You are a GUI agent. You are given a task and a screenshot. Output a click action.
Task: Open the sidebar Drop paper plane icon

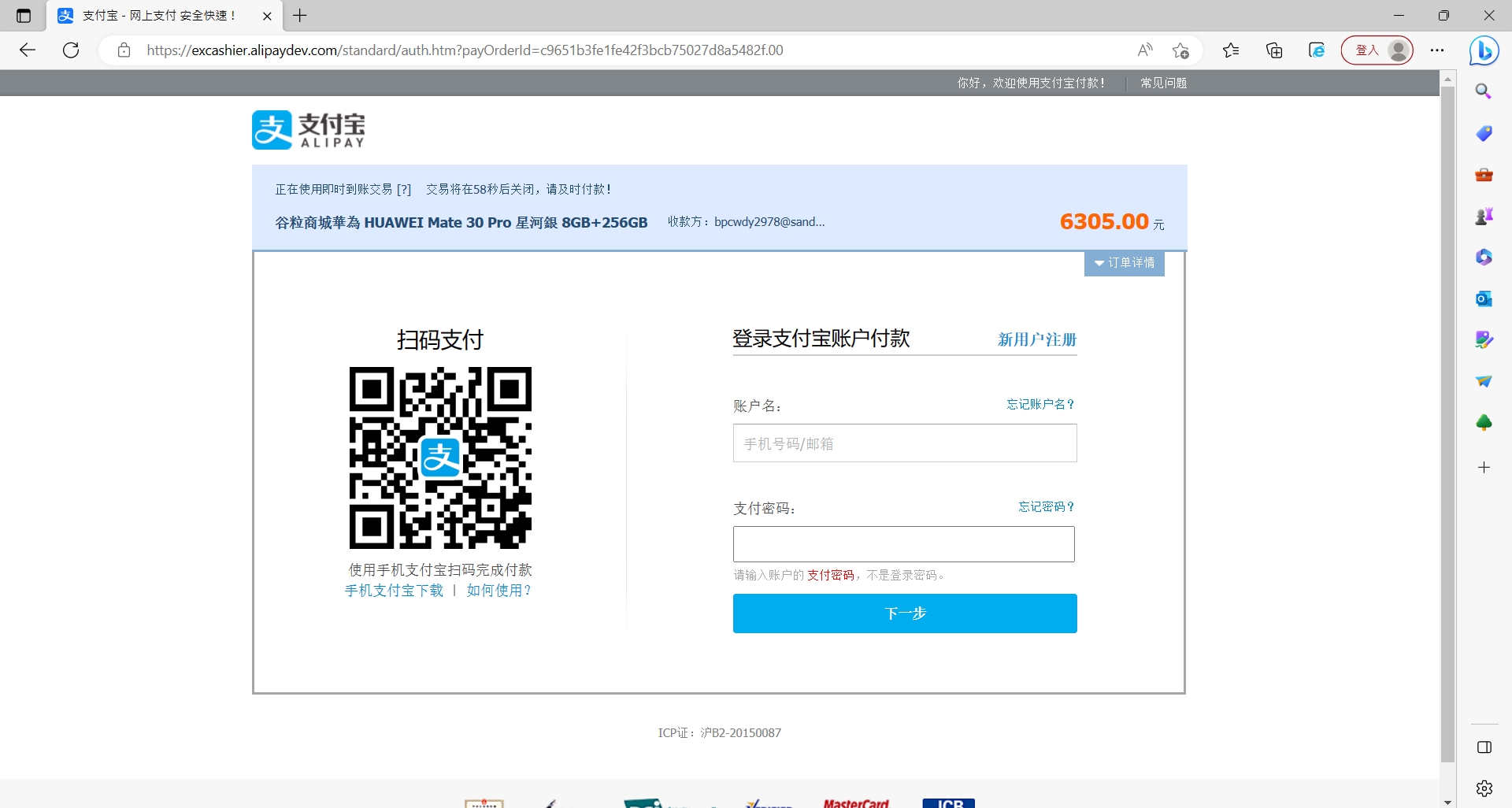[1484, 381]
